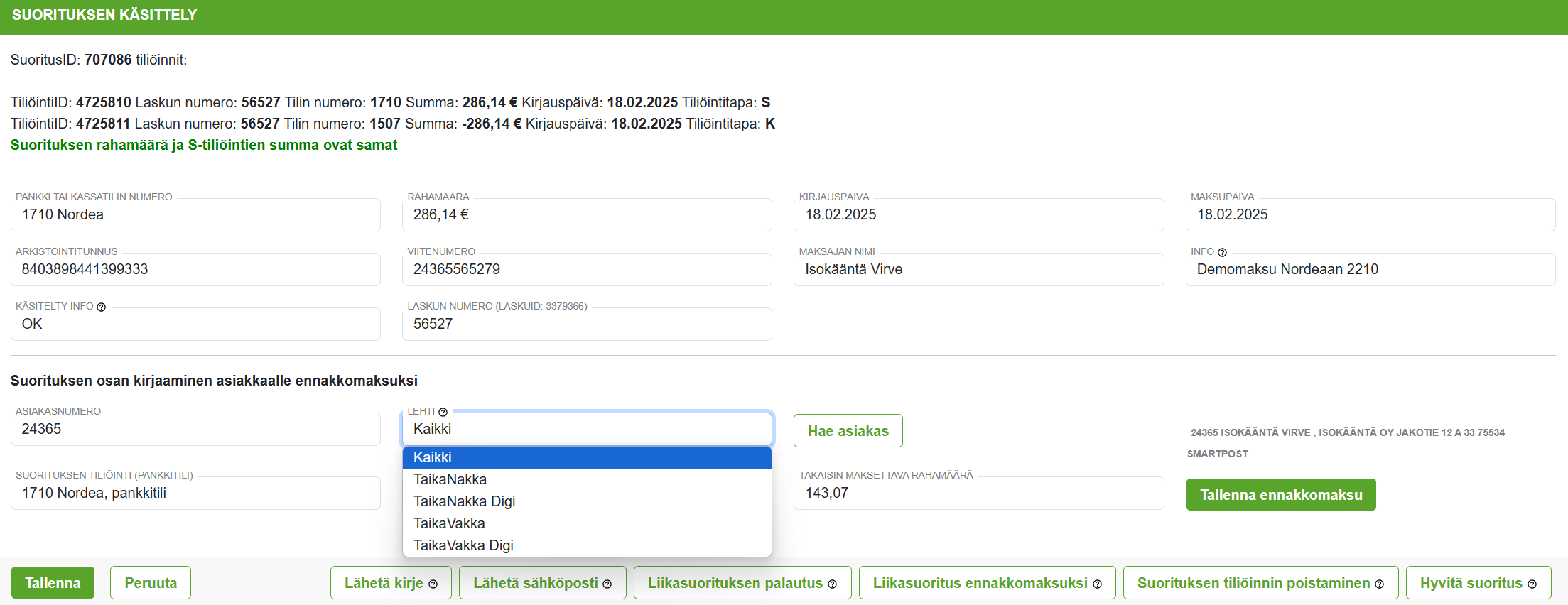Viewport: 1568px width, 605px height.
Task: Click SuoritusID value 707086
Action: pyautogui.click(x=108, y=60)
